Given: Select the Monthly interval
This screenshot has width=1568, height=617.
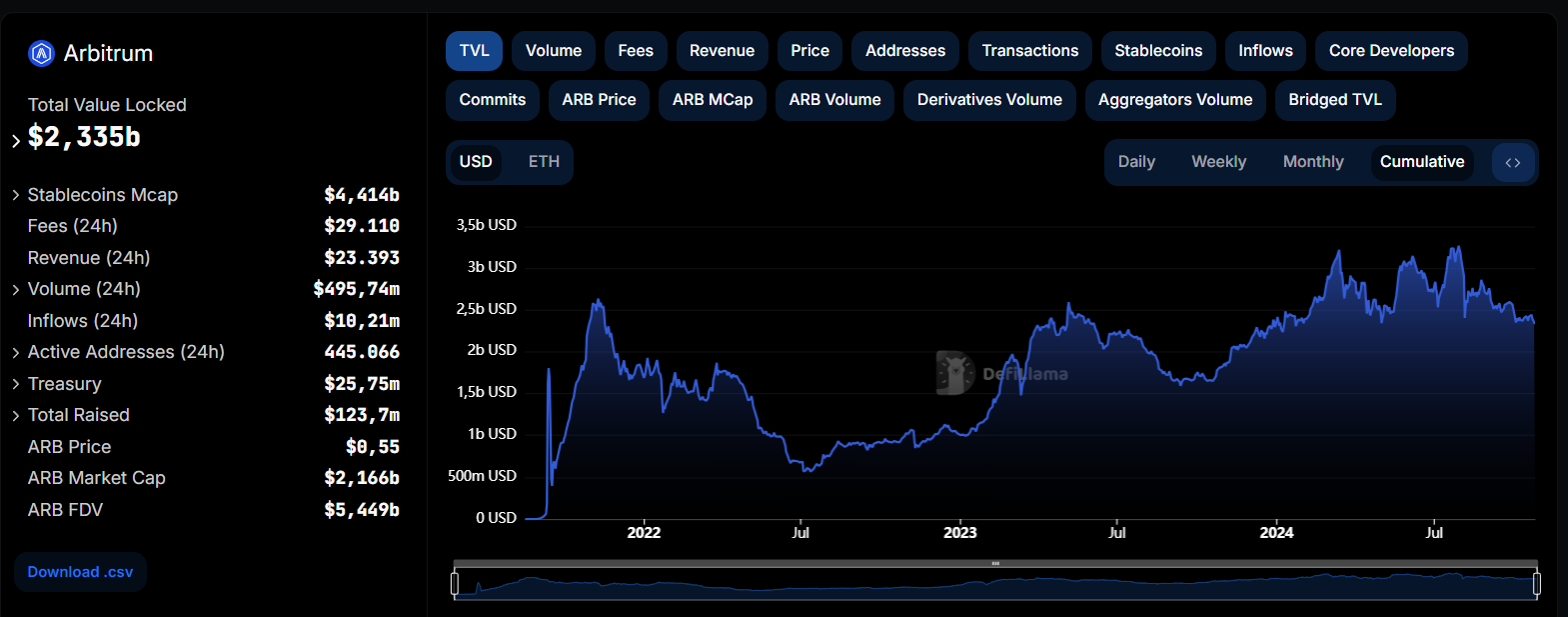Looking at the screenshot, I should [x=1313, y=162].
